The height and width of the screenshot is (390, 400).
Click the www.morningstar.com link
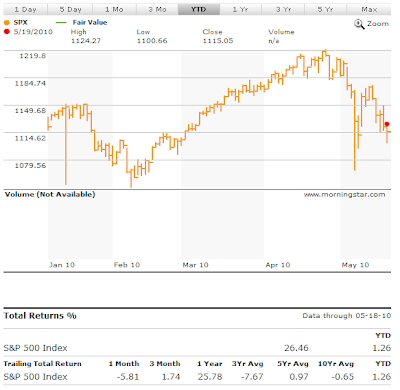pos(344,194)
